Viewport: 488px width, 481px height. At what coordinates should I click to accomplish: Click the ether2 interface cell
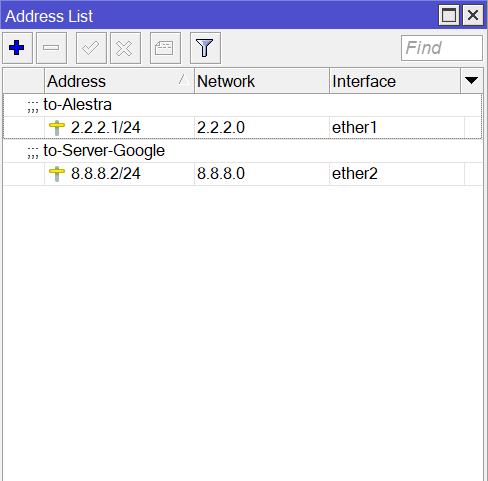point(397,174)
